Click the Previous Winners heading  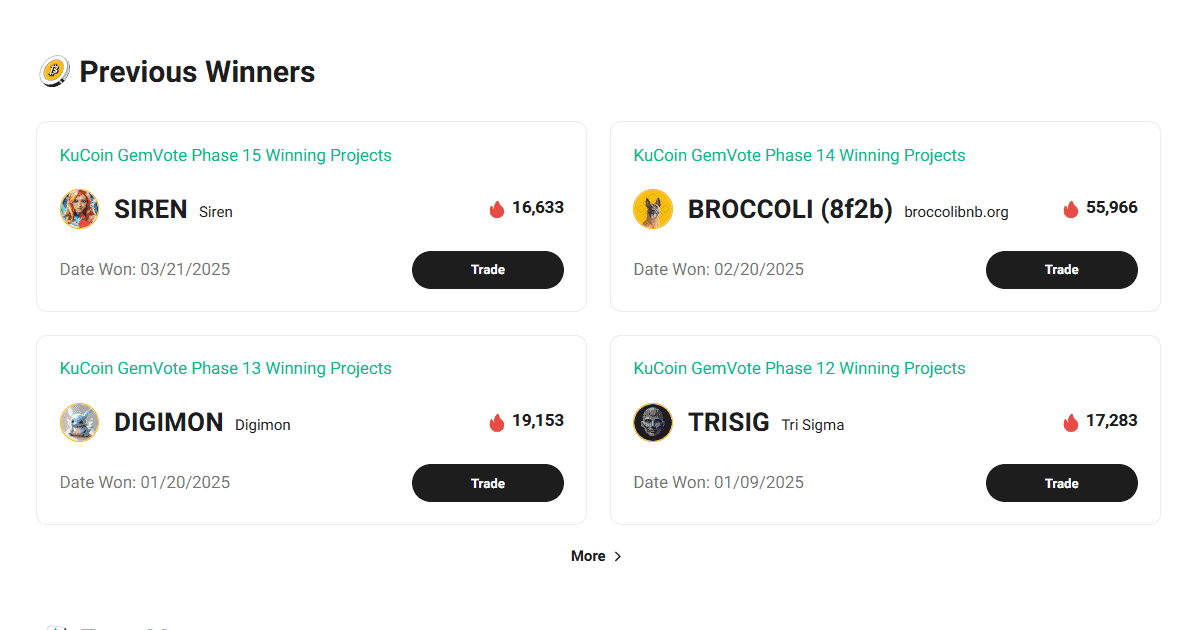(x=197, y=72)
